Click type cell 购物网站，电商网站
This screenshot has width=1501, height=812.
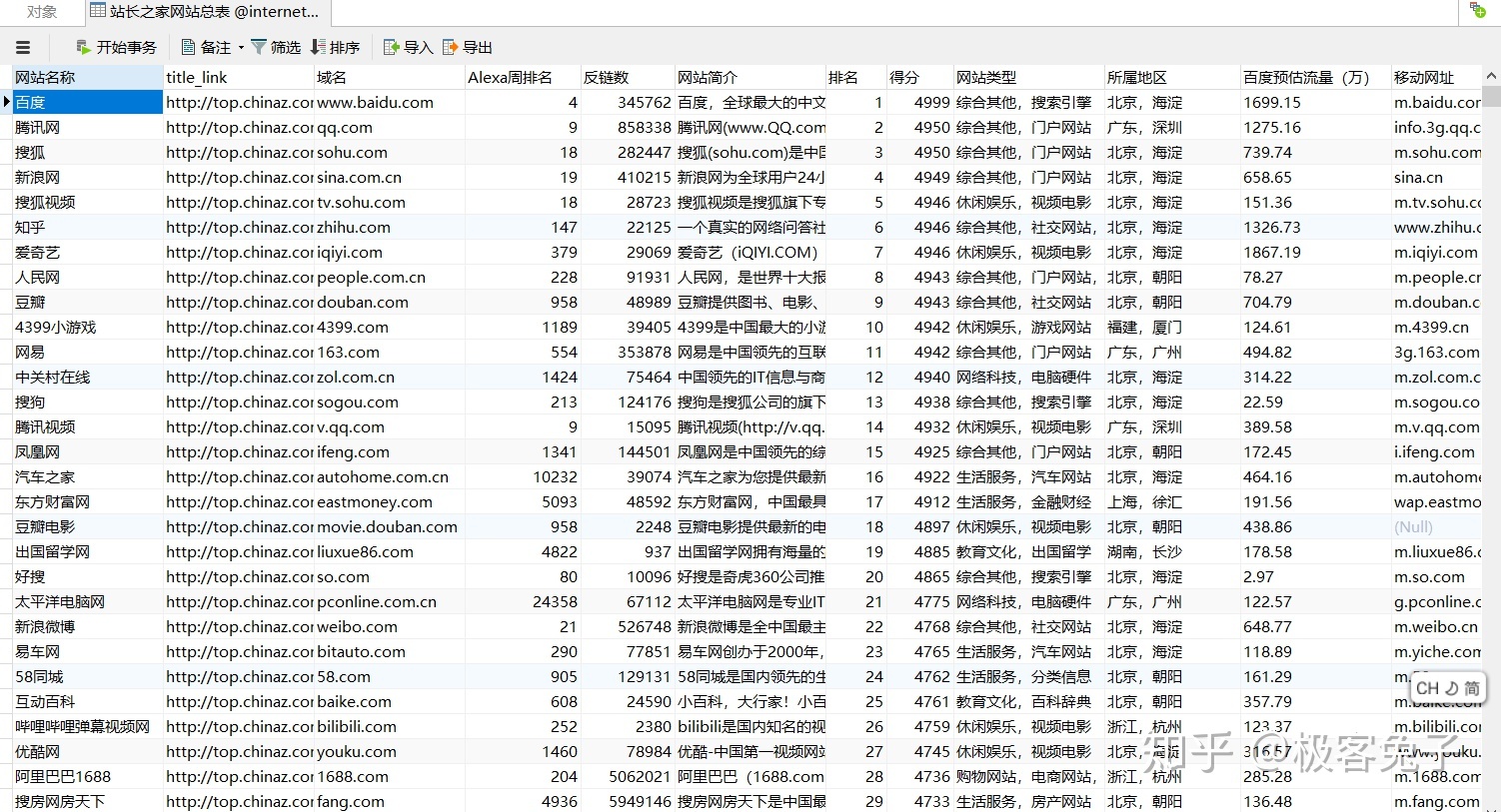(x=1028, y=776)
